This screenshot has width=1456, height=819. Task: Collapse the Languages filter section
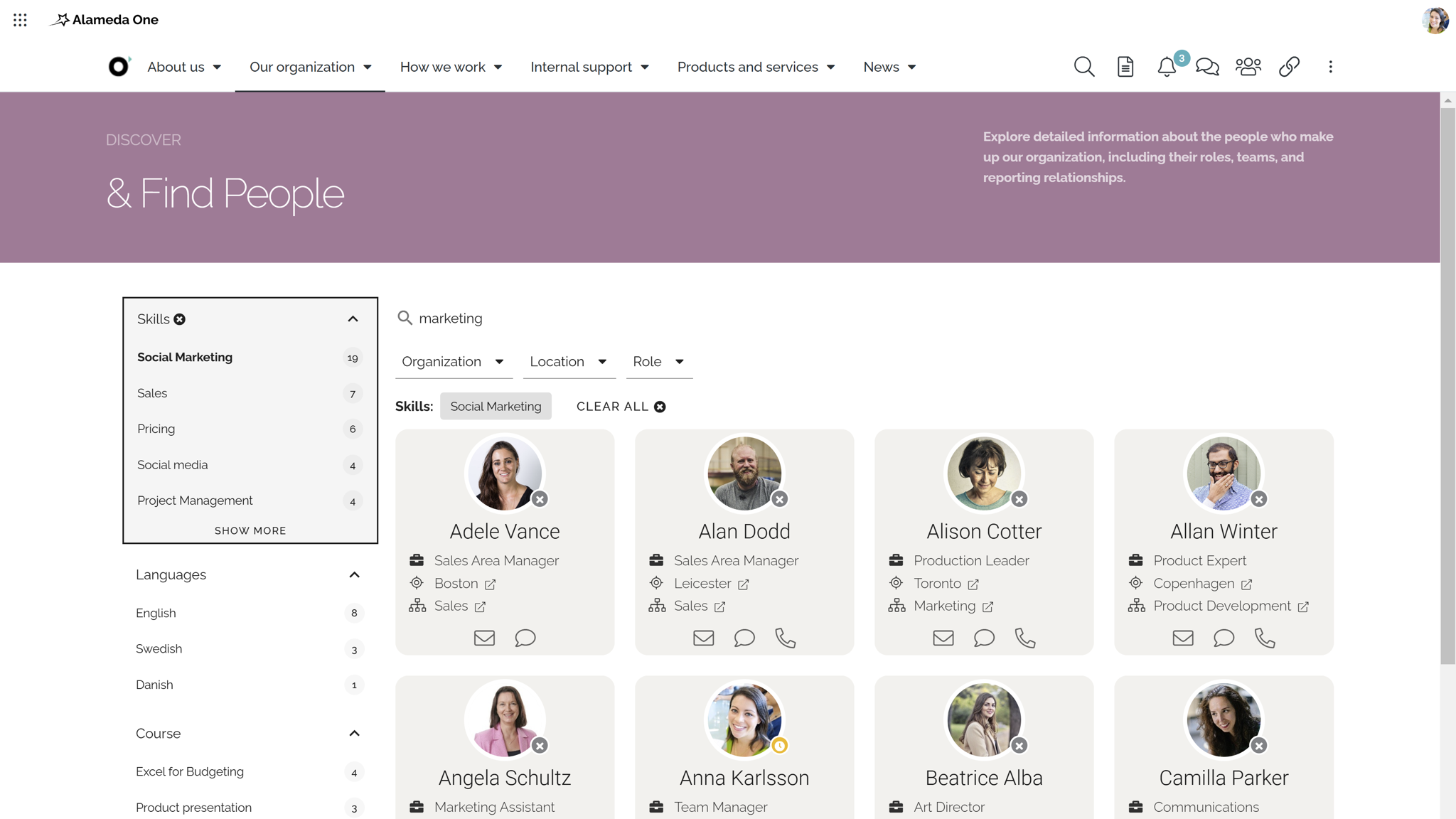coord(354,574)
